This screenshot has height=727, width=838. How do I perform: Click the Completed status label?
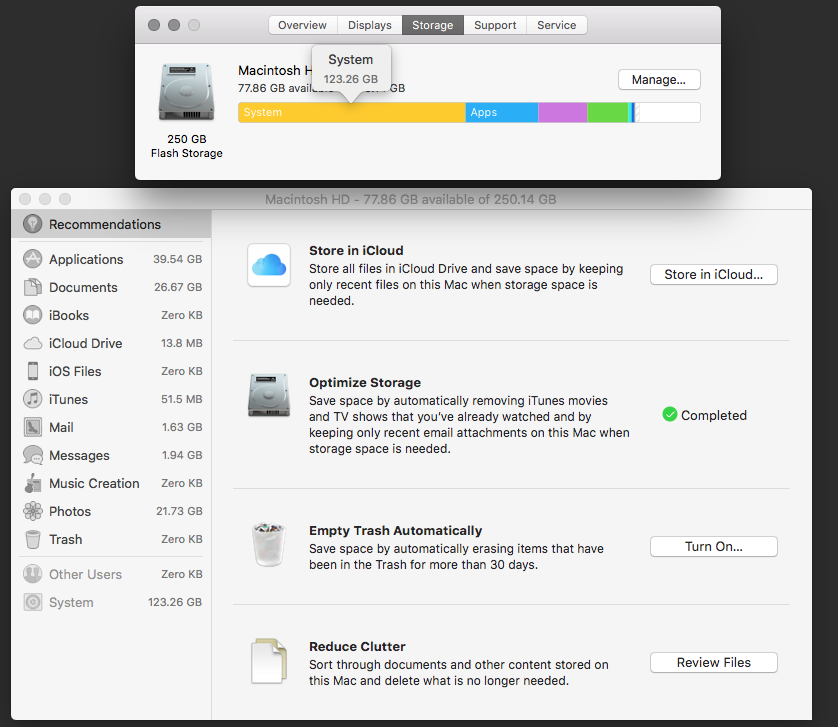pyautogui.click(x=713, y=415)
